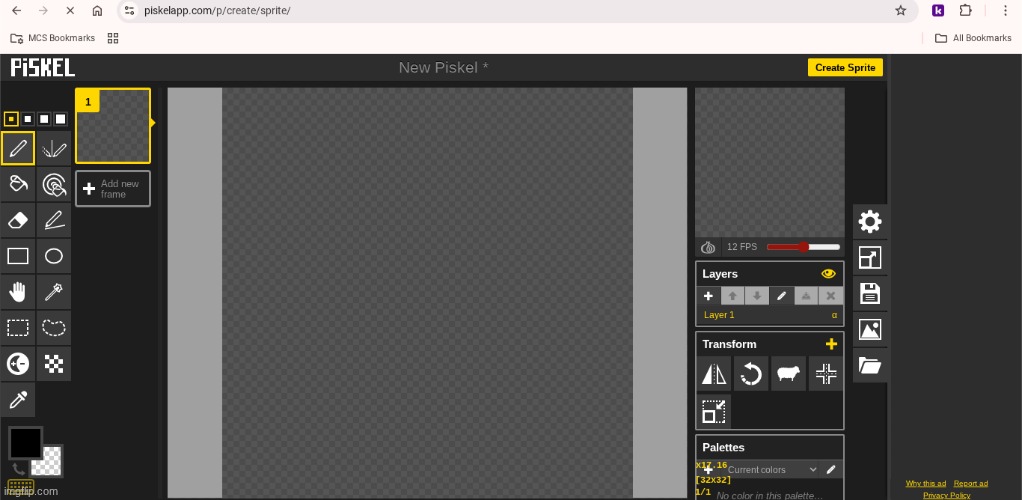
Task: Create a new palette with plus
Action: 708,469
